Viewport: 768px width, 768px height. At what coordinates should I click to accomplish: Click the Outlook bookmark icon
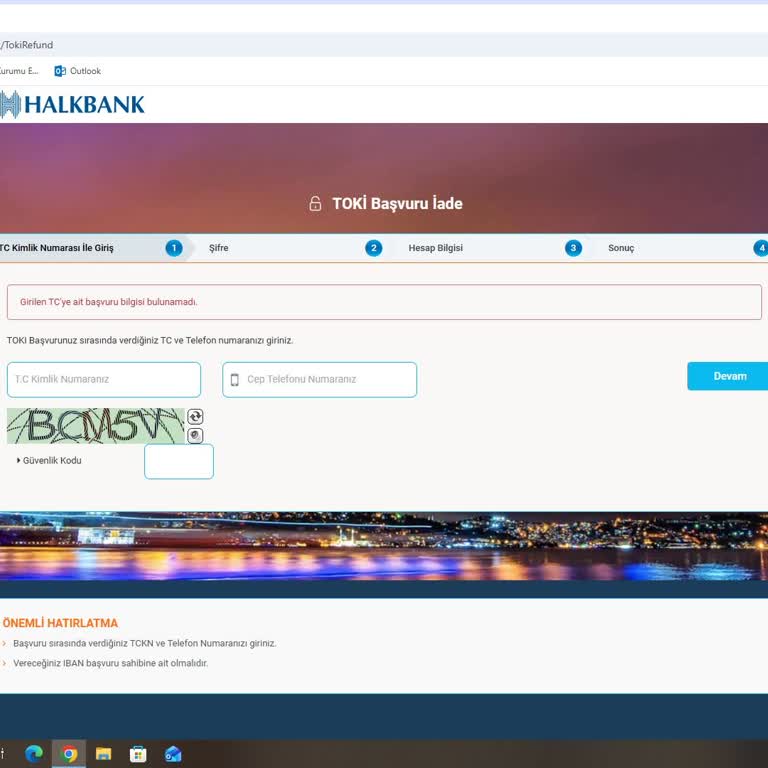pyautogui.click(x=60, y=71)
